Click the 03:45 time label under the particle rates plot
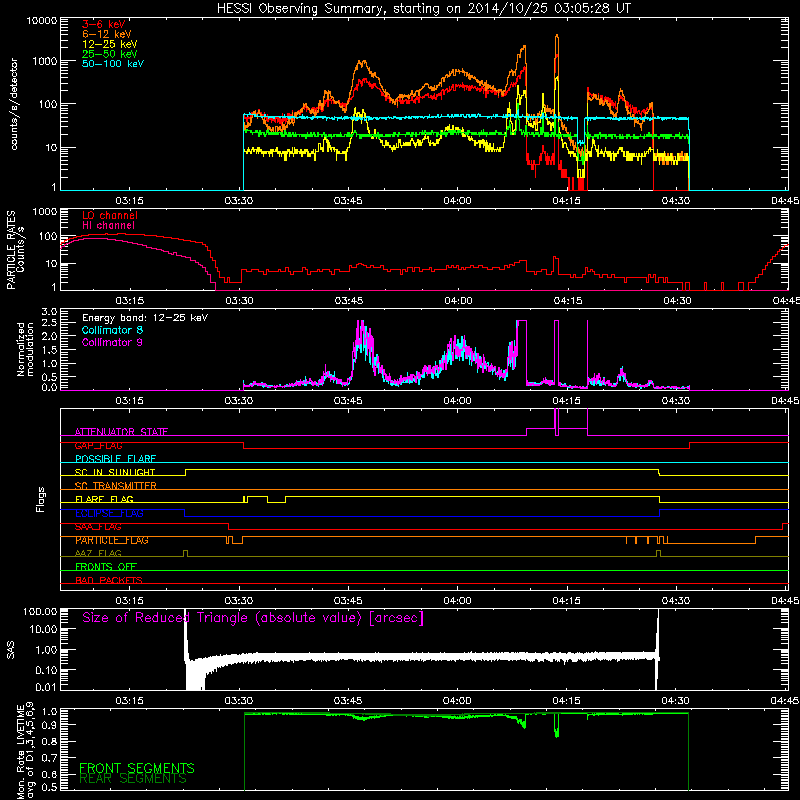This screenshot has width=800, height=800. tap(348, 301)
